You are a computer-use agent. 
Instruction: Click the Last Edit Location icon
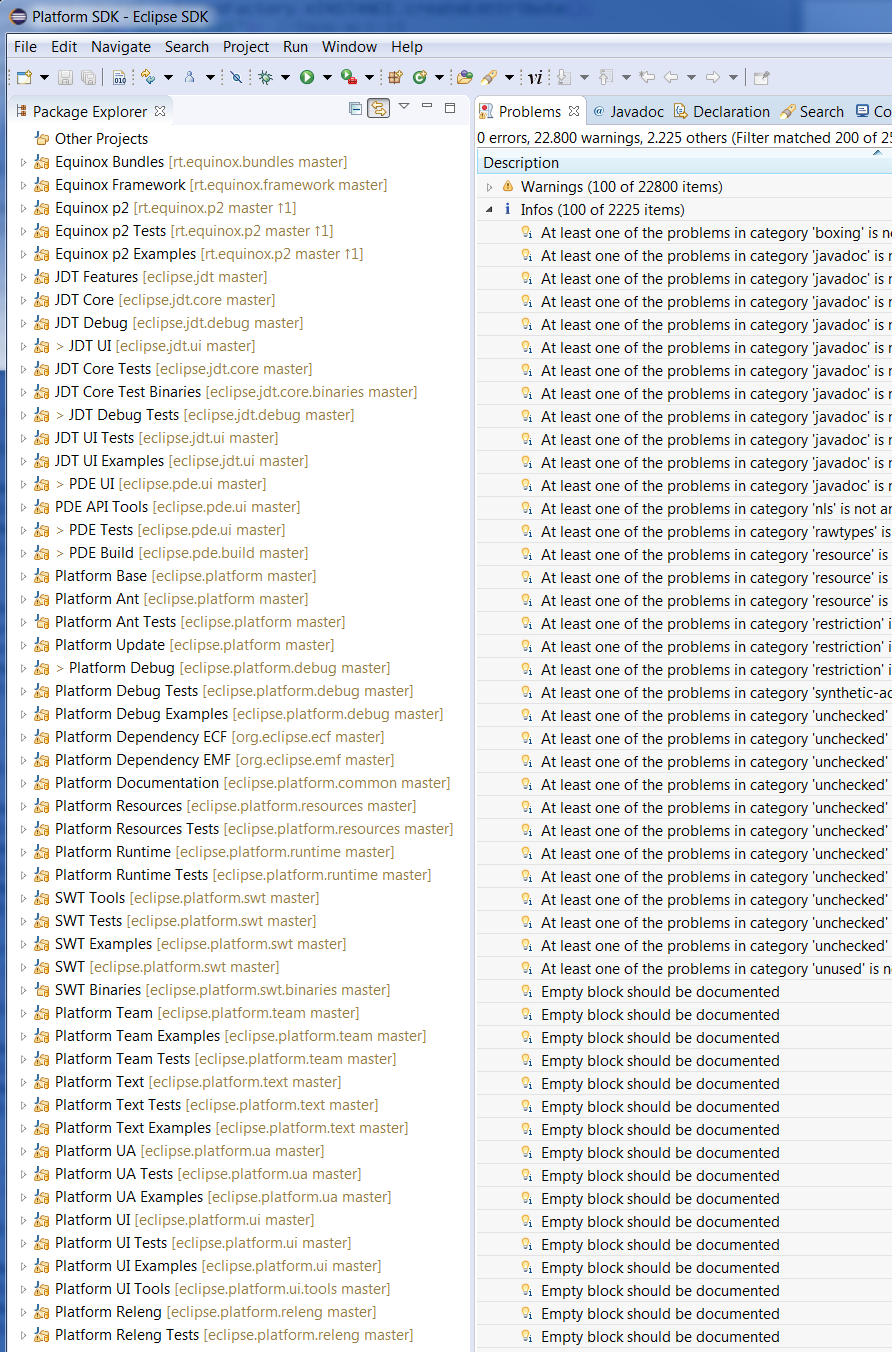647,77
